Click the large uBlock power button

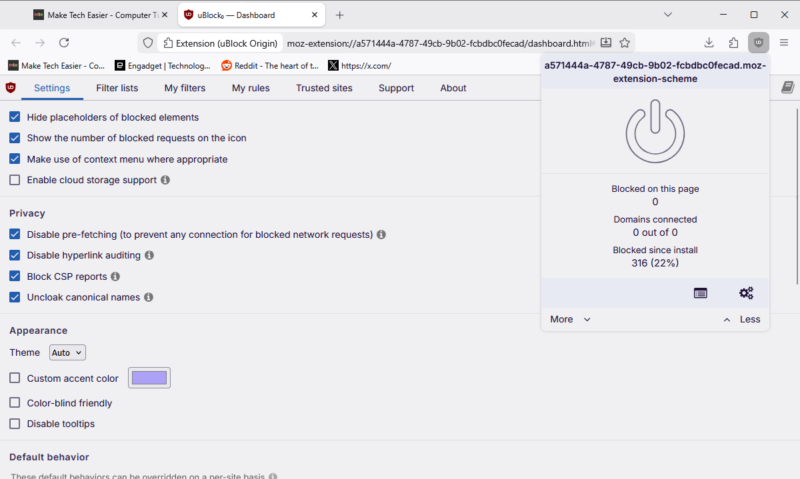655,134
